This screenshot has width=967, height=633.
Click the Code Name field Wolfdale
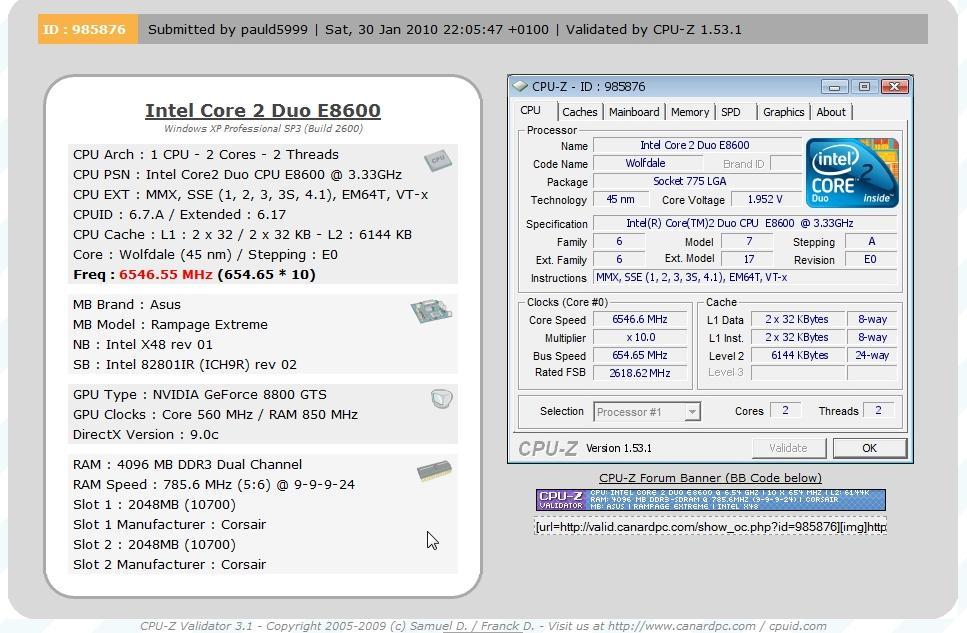pos(647,163)
